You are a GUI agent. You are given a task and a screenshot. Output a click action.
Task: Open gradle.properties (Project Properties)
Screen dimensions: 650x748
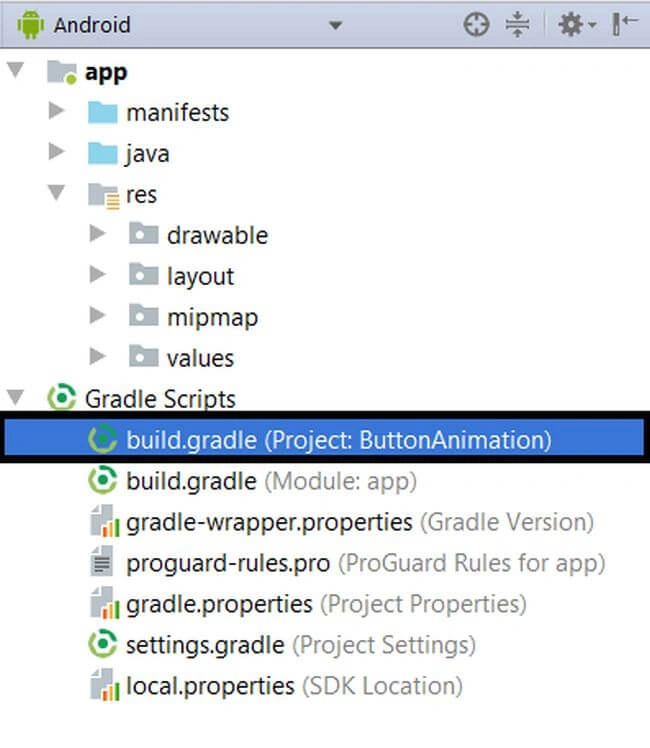[327, 604]
